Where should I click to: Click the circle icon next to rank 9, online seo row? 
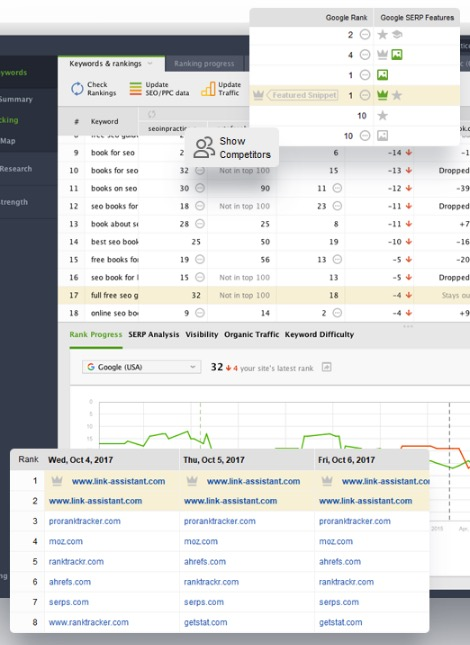(200, 313)
